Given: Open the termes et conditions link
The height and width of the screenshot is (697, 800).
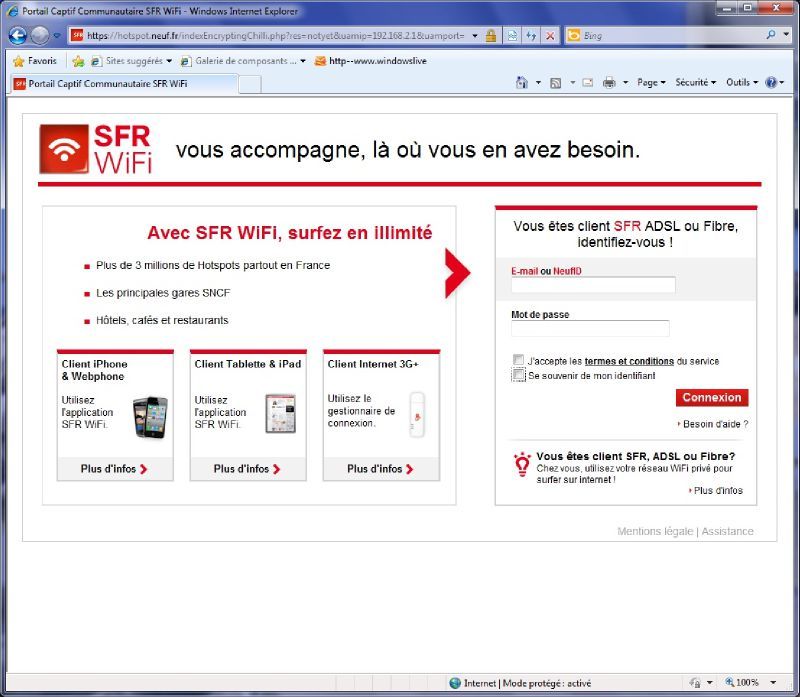Looking at the screenshot, I should coord(629,361).
